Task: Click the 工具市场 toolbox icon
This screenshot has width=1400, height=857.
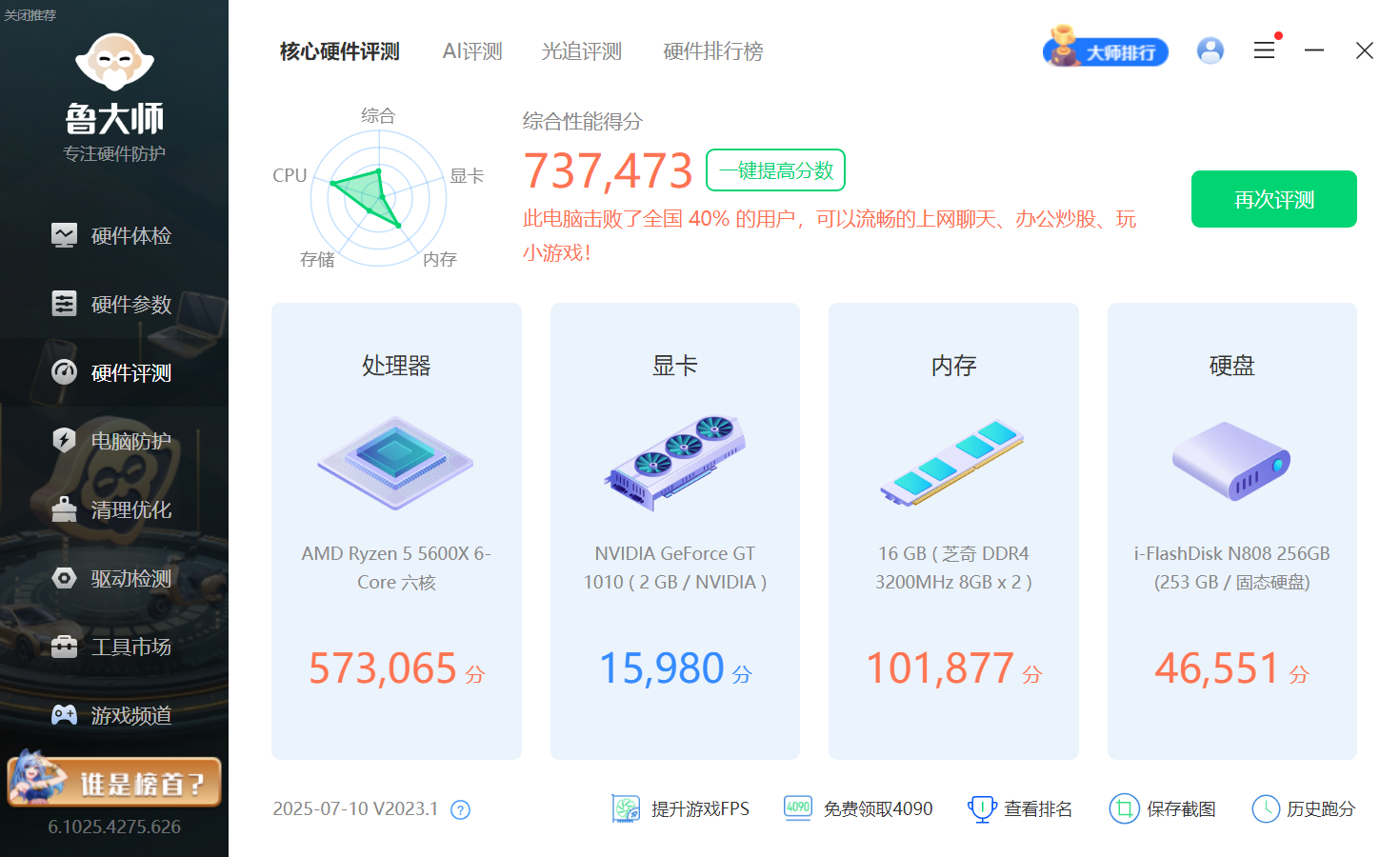Action: (64, 647)
